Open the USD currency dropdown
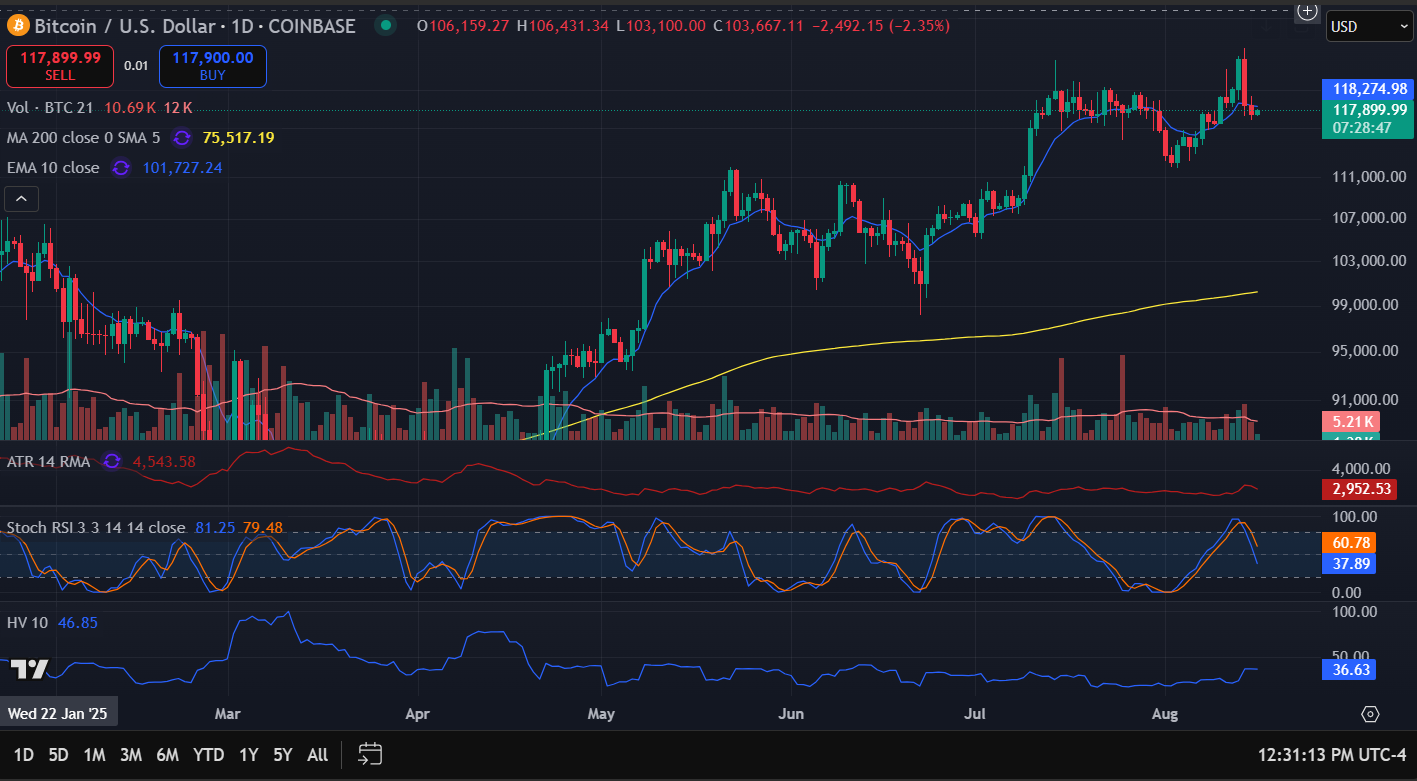This screenshot has width=1417, height=781. click(x=1368, y=26)
